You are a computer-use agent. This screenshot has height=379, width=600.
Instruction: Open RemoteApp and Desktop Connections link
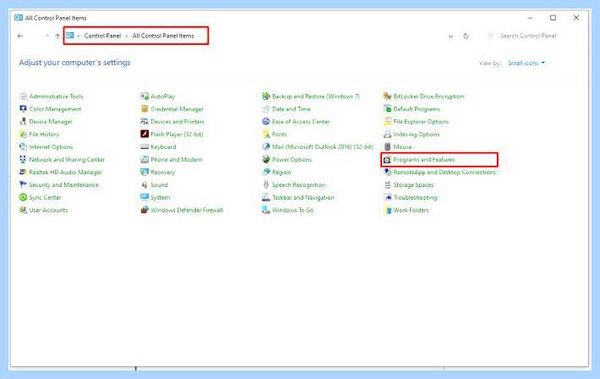(x=444, y=172)
